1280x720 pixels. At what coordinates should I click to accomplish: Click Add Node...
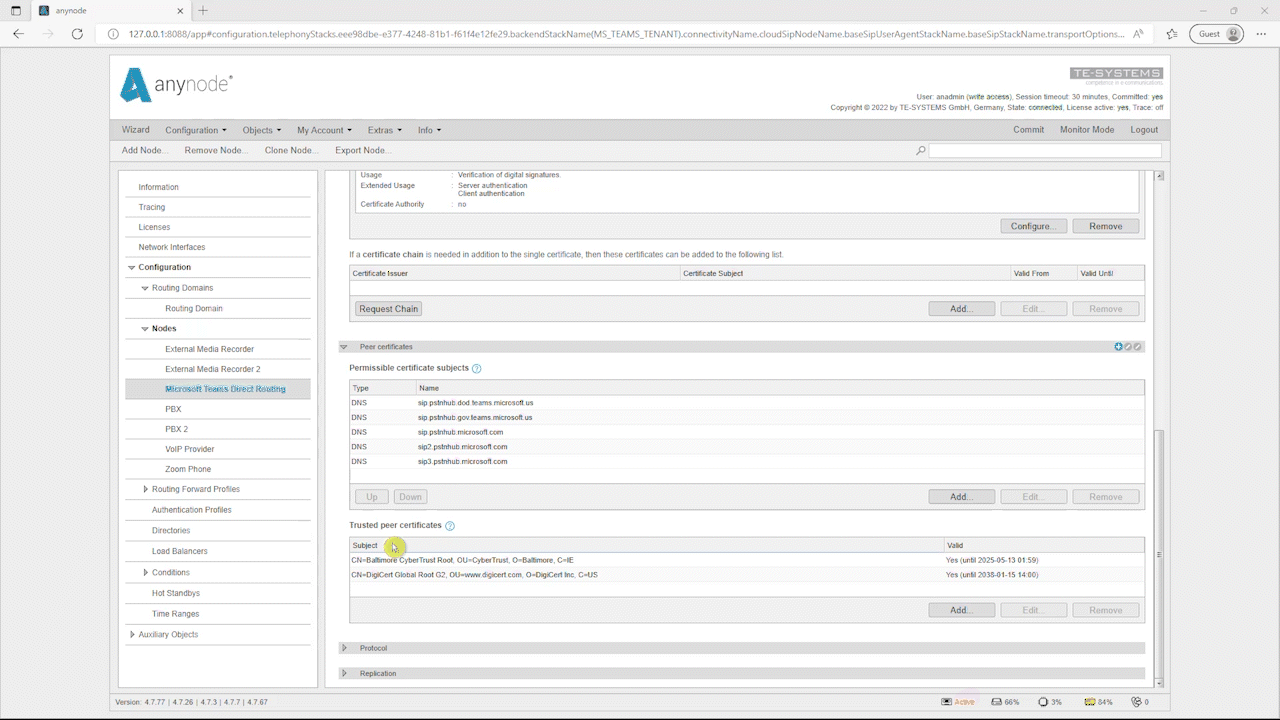(x=144, y=151)
